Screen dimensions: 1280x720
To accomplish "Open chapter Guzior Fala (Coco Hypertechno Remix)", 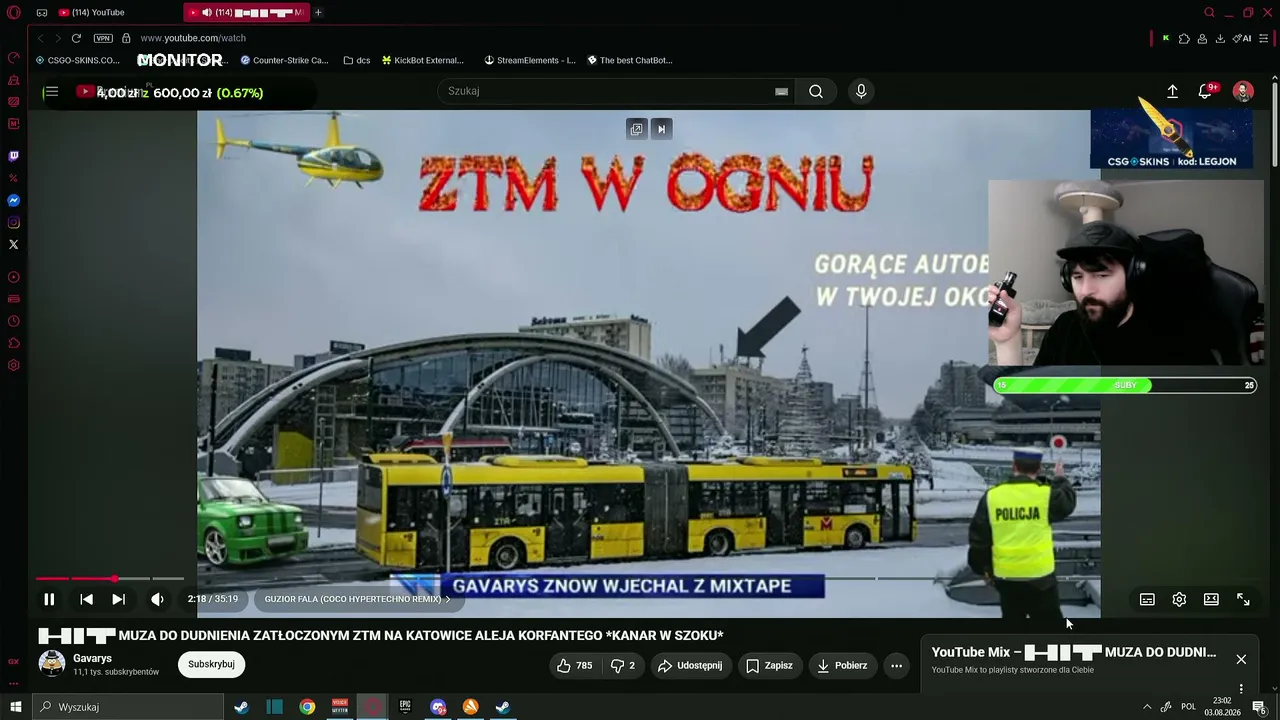I will [x=357, y=599].
